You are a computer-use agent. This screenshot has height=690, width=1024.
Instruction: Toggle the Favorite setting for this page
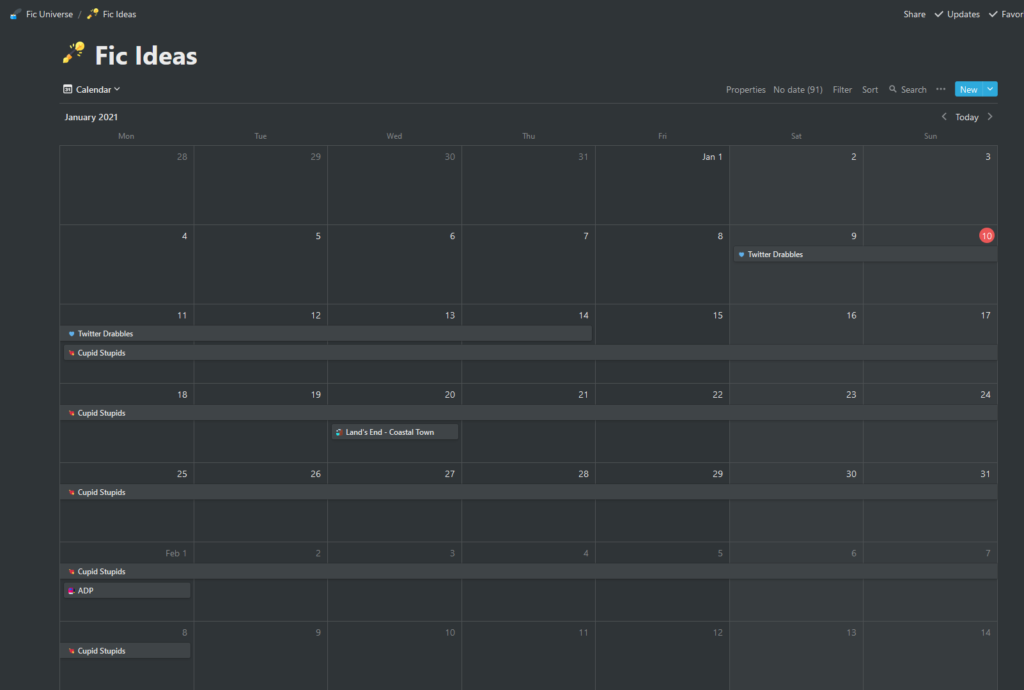[1006, 14]
